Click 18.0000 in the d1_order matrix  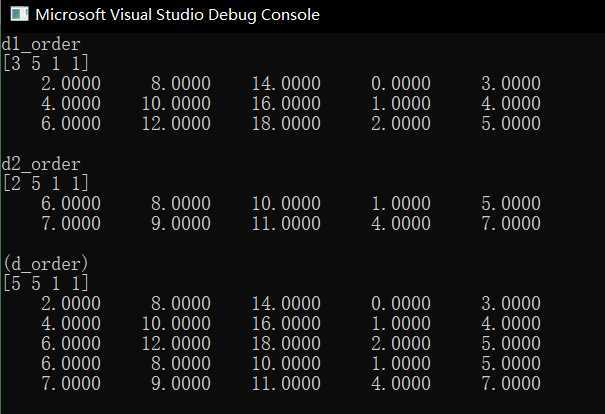point(286,123)
